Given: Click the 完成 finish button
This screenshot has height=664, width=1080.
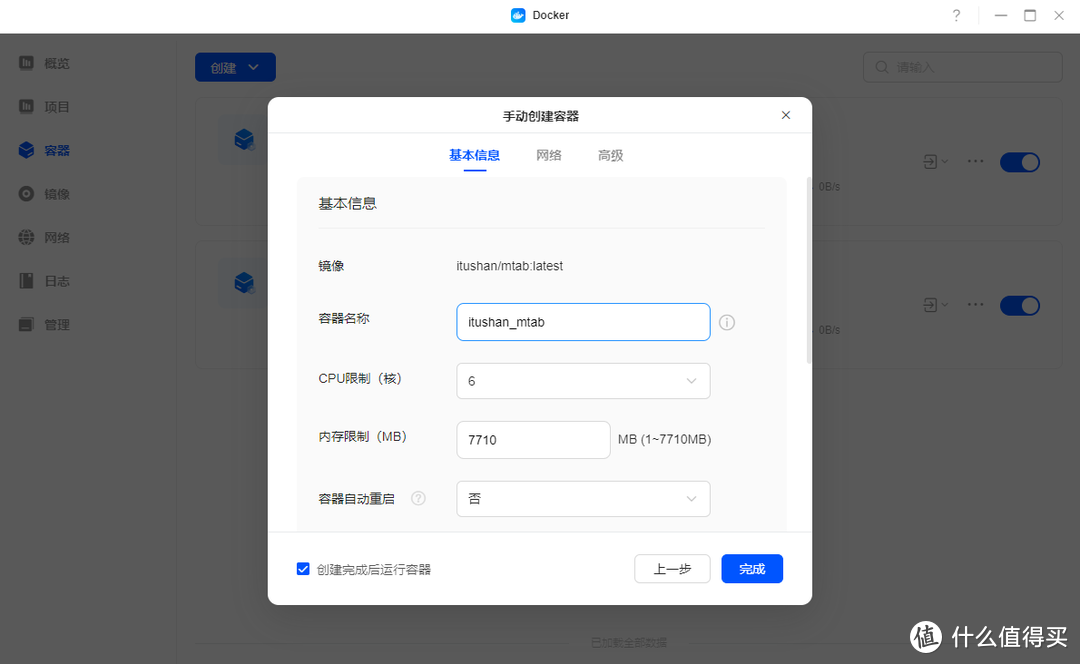Looking at the screenshot, I should tap(752, 568).
